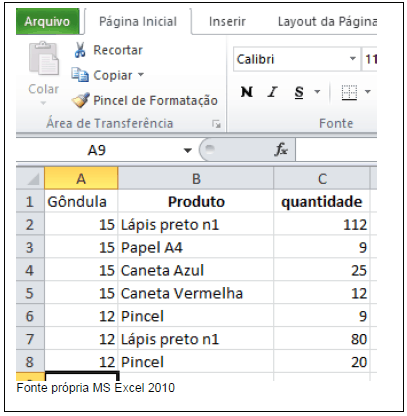The image size is (407, 416).
Task: Click the fx insert function icon
Action: (x=281, y=150)
